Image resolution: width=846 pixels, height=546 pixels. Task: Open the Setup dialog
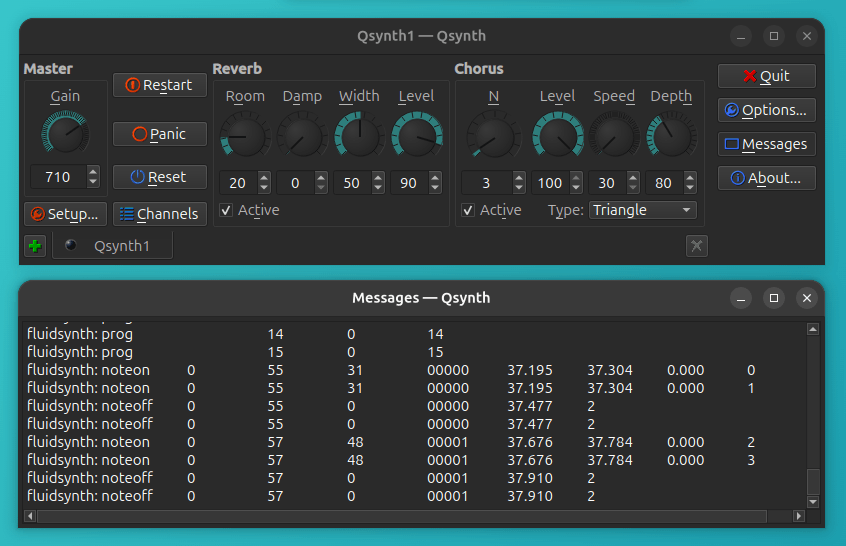(x=65, y=214)
